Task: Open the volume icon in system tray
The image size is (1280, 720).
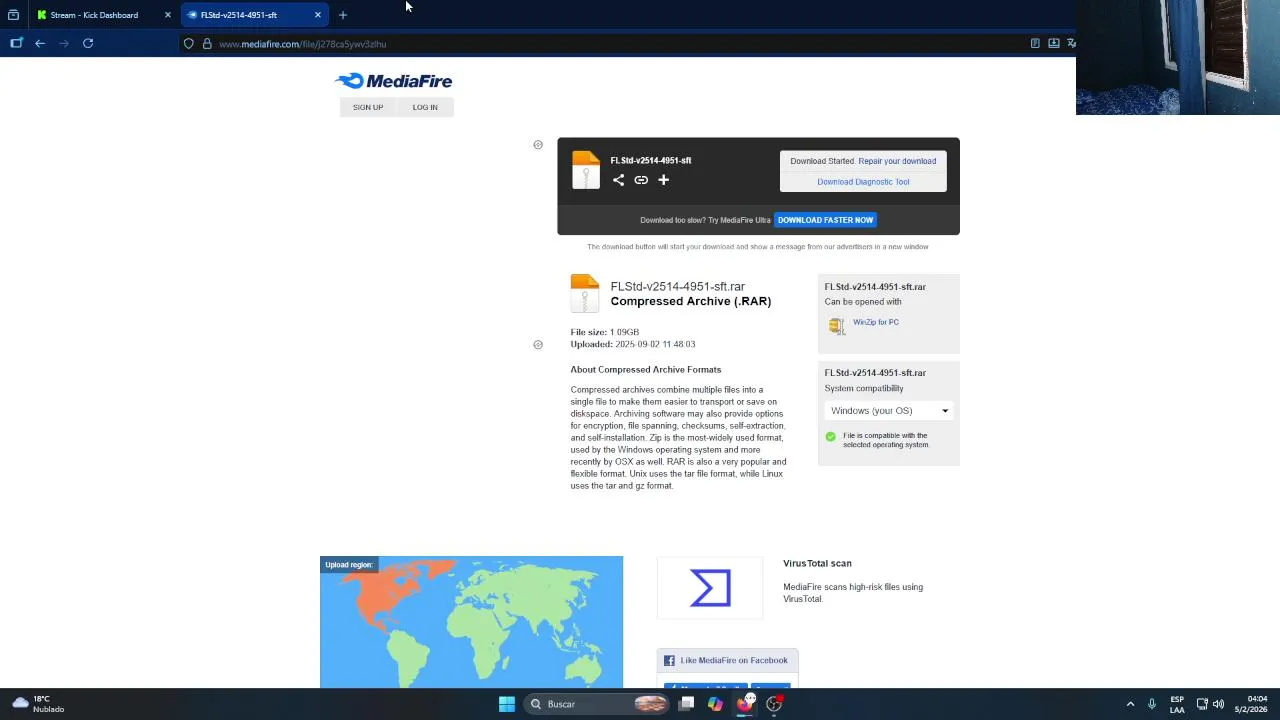Action: (1218, 704)
